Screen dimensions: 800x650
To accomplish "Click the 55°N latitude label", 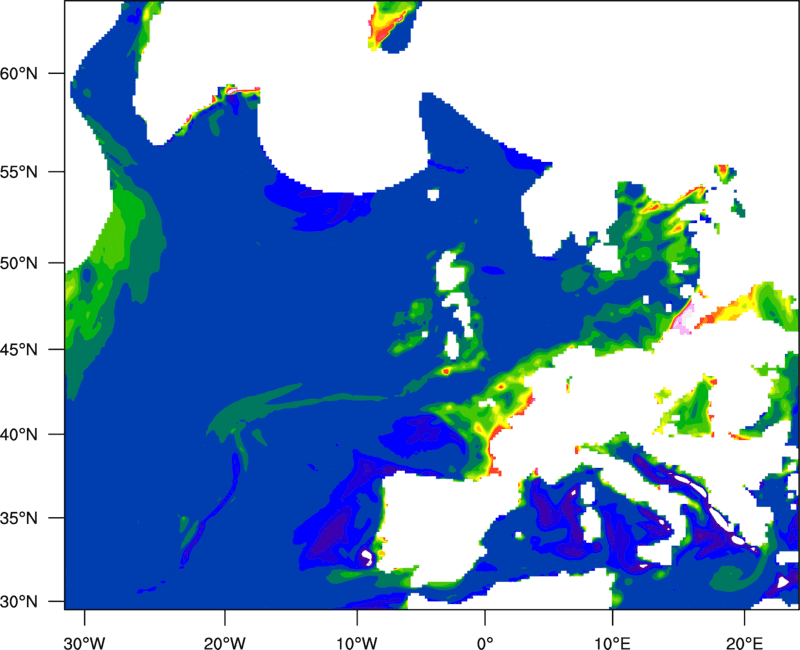I will (x=19, y=172).
